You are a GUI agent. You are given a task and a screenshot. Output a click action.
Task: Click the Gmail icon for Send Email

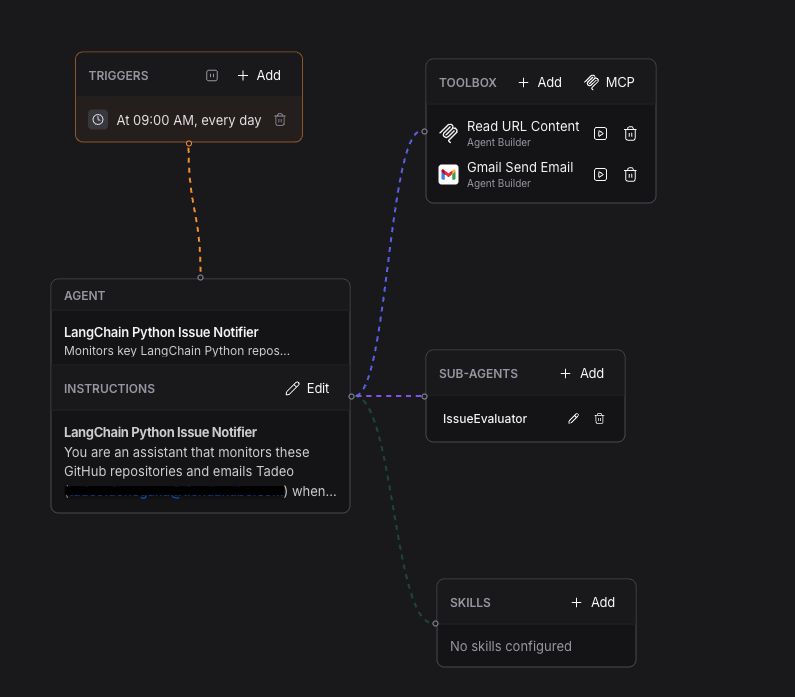(448, 174)
